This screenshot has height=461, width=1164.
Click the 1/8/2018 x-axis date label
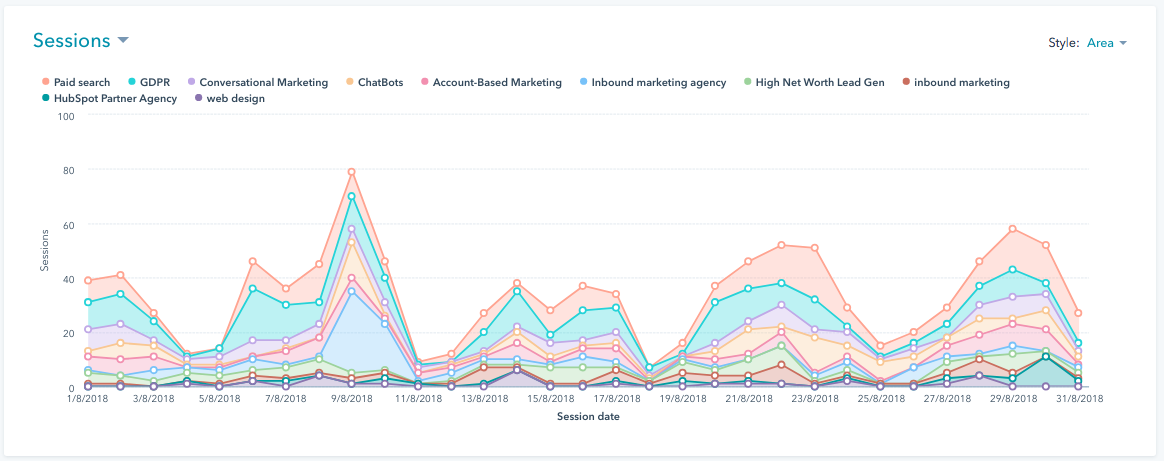coord(88,399)
